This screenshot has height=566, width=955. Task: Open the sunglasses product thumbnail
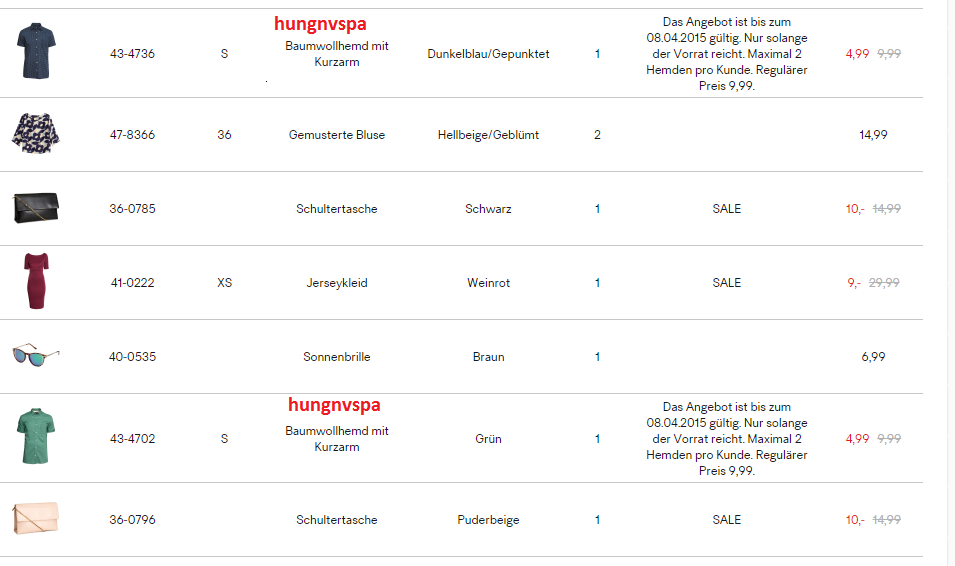coord(36,355)
